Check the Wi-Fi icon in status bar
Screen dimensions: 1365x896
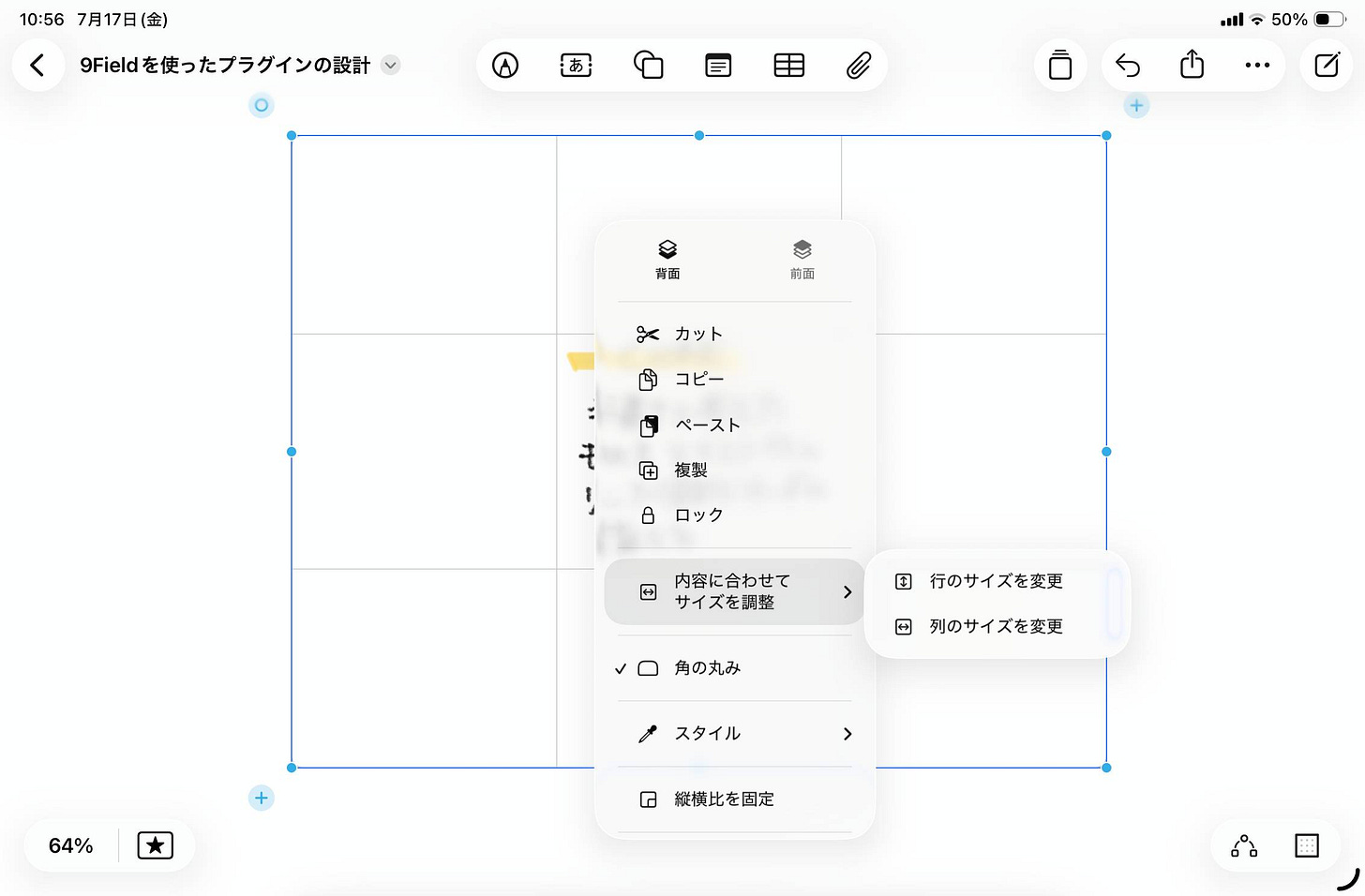click(1257, 19)
